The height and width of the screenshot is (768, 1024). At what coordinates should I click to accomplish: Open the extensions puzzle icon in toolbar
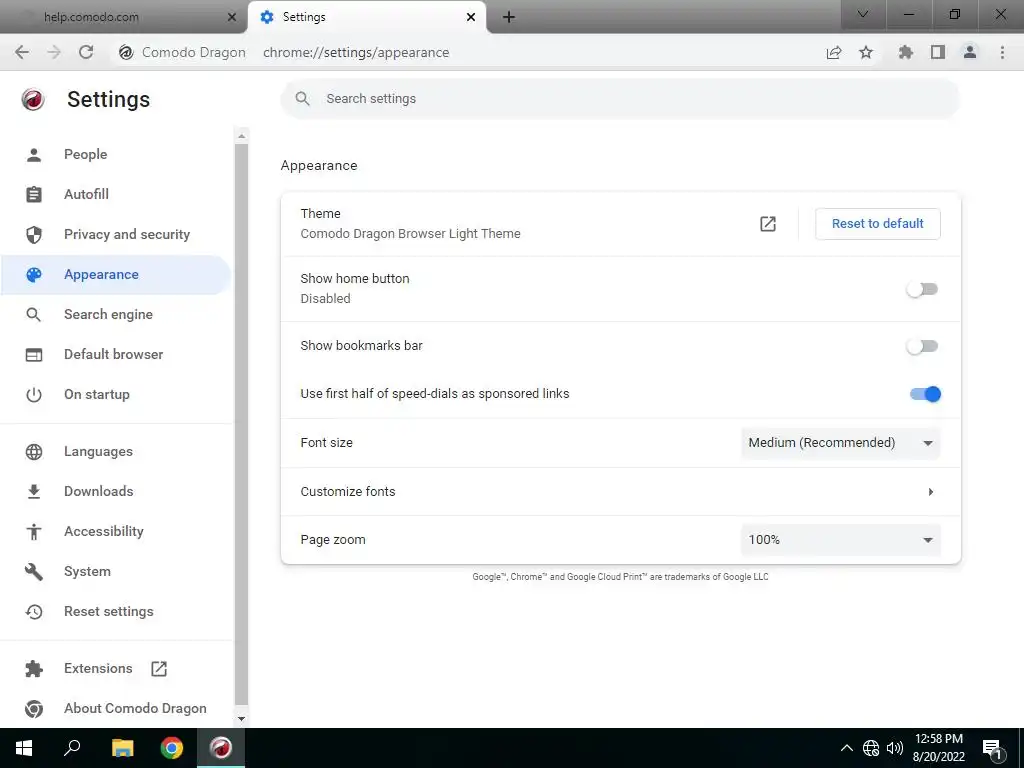tap(906, 52)
